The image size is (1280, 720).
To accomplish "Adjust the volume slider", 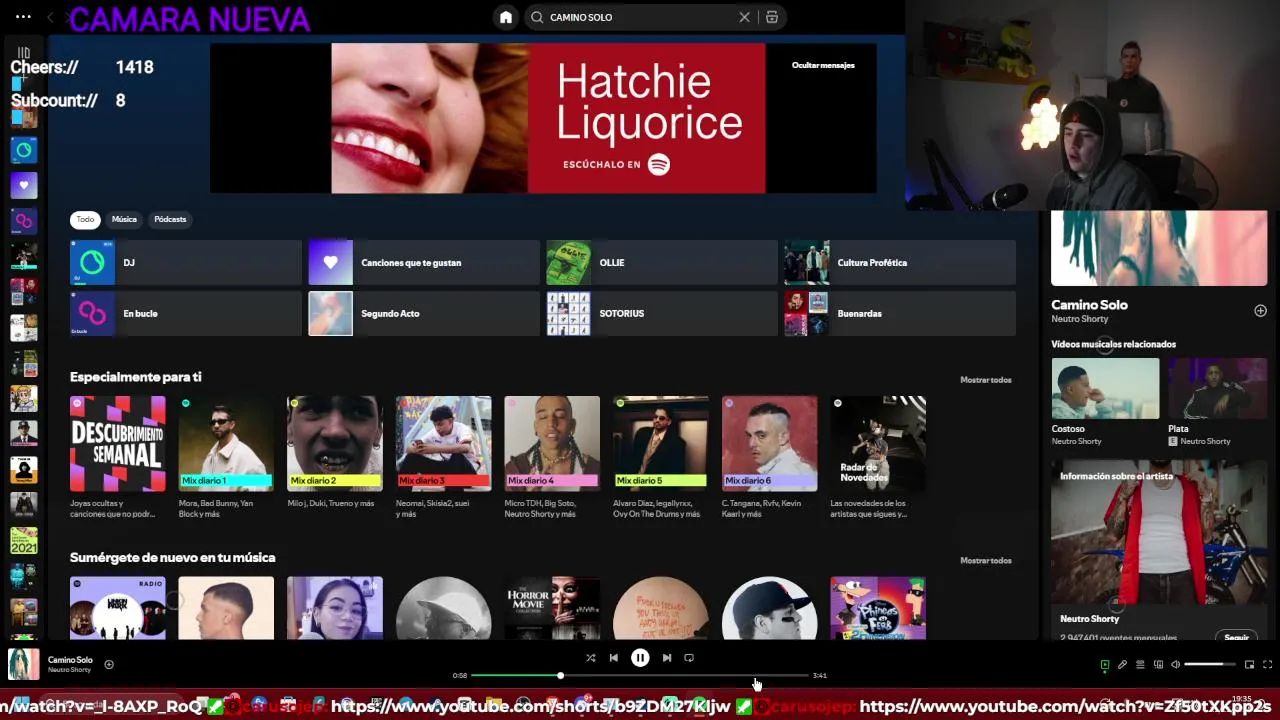I will point(1210,664).
